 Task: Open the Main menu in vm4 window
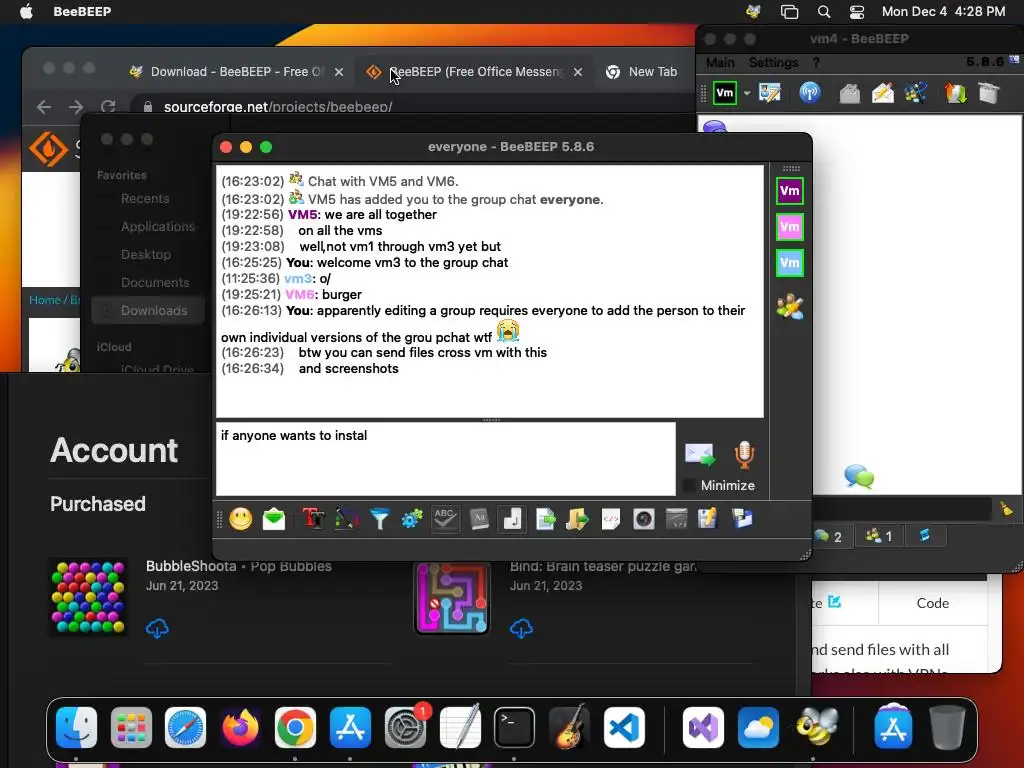click(720, 63)
